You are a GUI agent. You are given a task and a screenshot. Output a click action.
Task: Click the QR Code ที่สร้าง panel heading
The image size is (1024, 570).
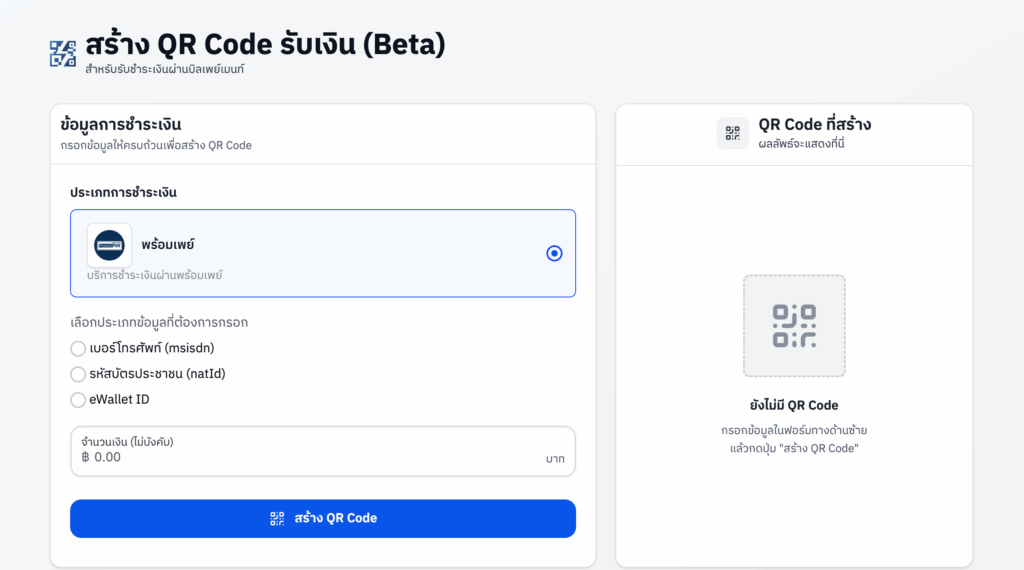pos(814,125)
